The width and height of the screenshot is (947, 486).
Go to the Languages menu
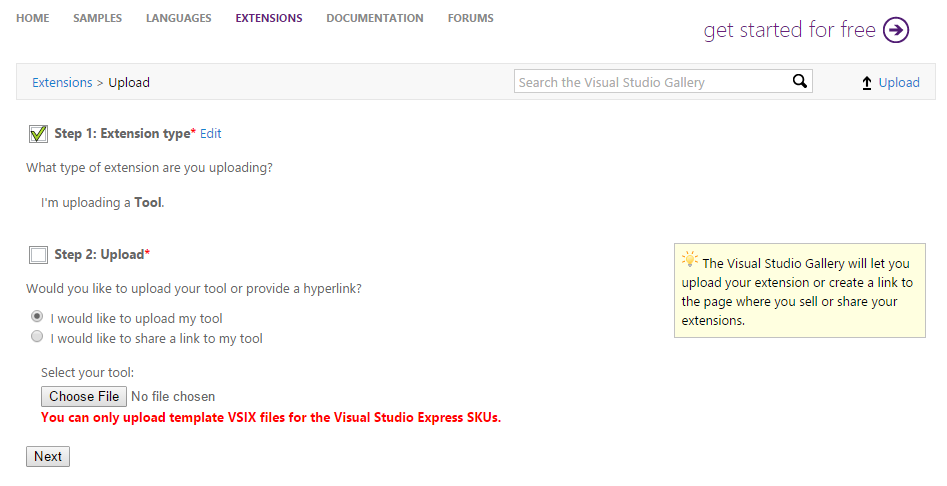point(178,18)
